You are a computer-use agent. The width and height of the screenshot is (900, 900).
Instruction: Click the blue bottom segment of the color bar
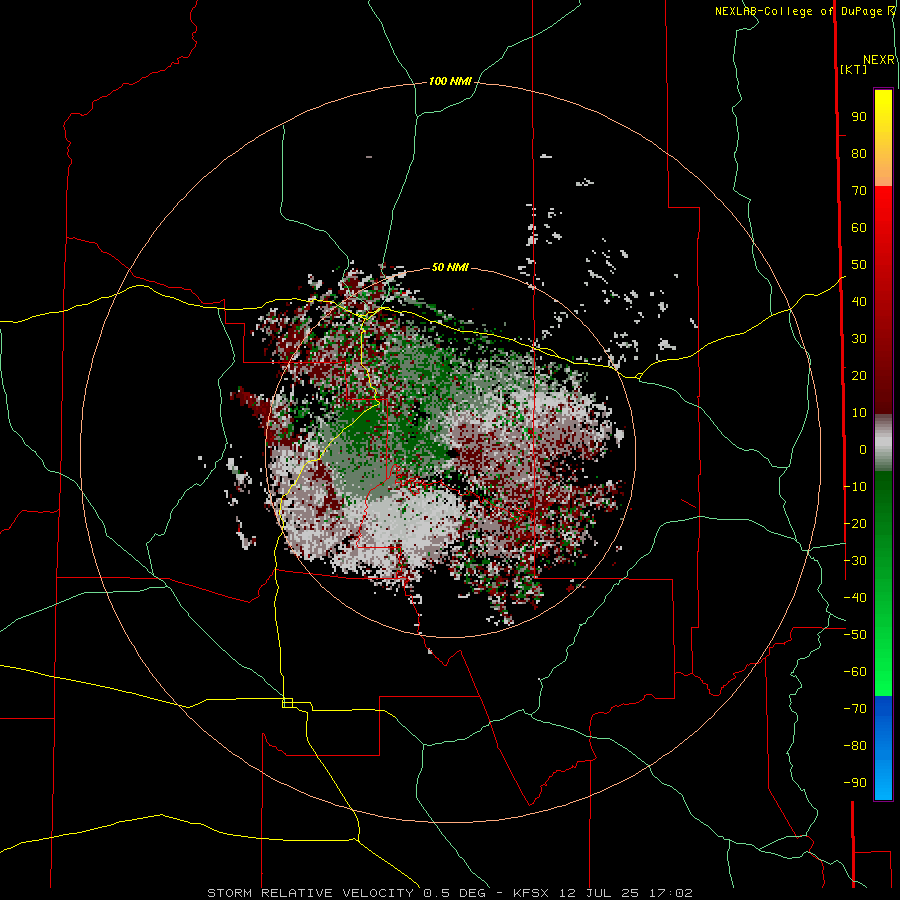click(883, 747)
